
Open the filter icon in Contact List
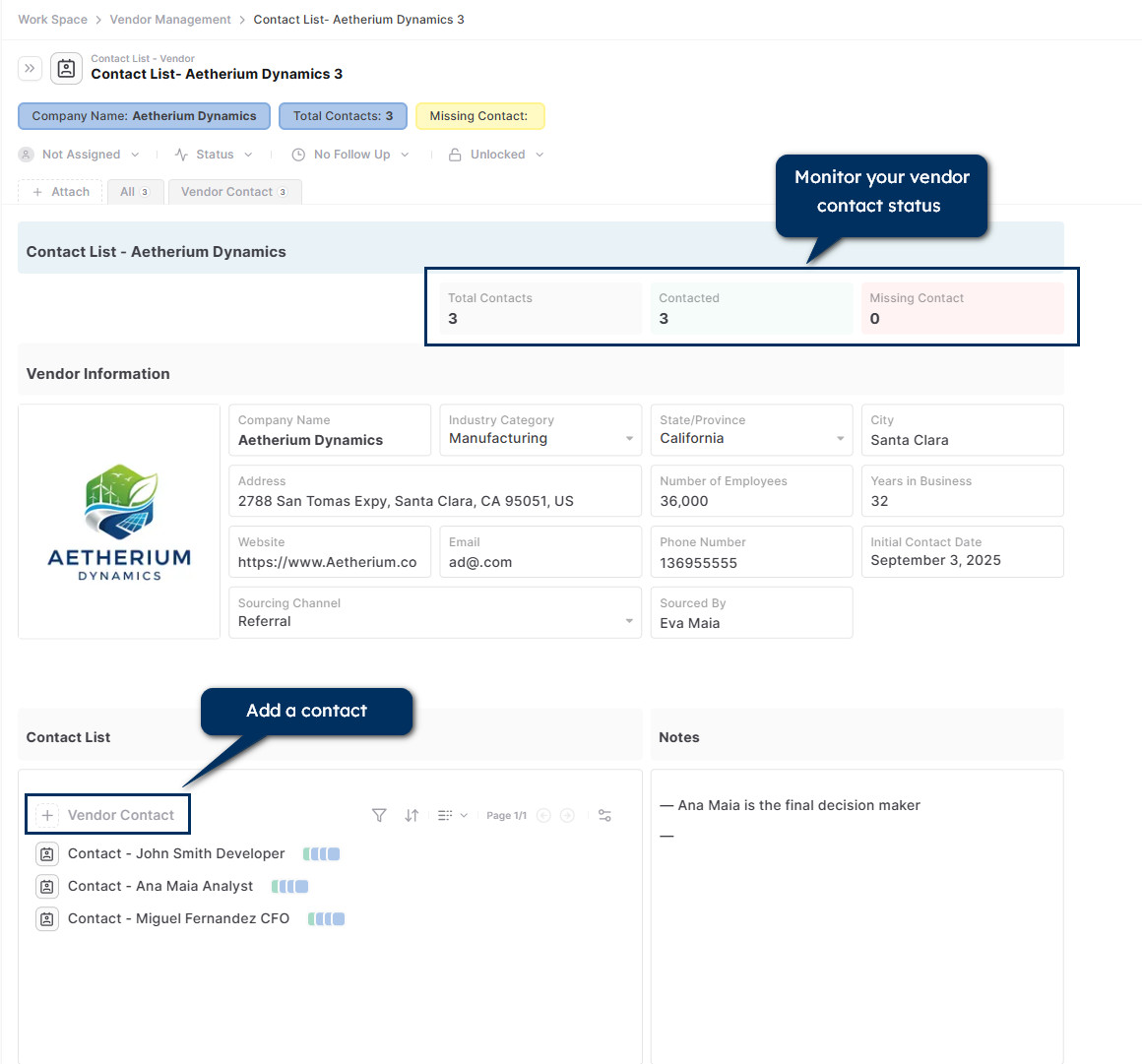click(379, 815)
